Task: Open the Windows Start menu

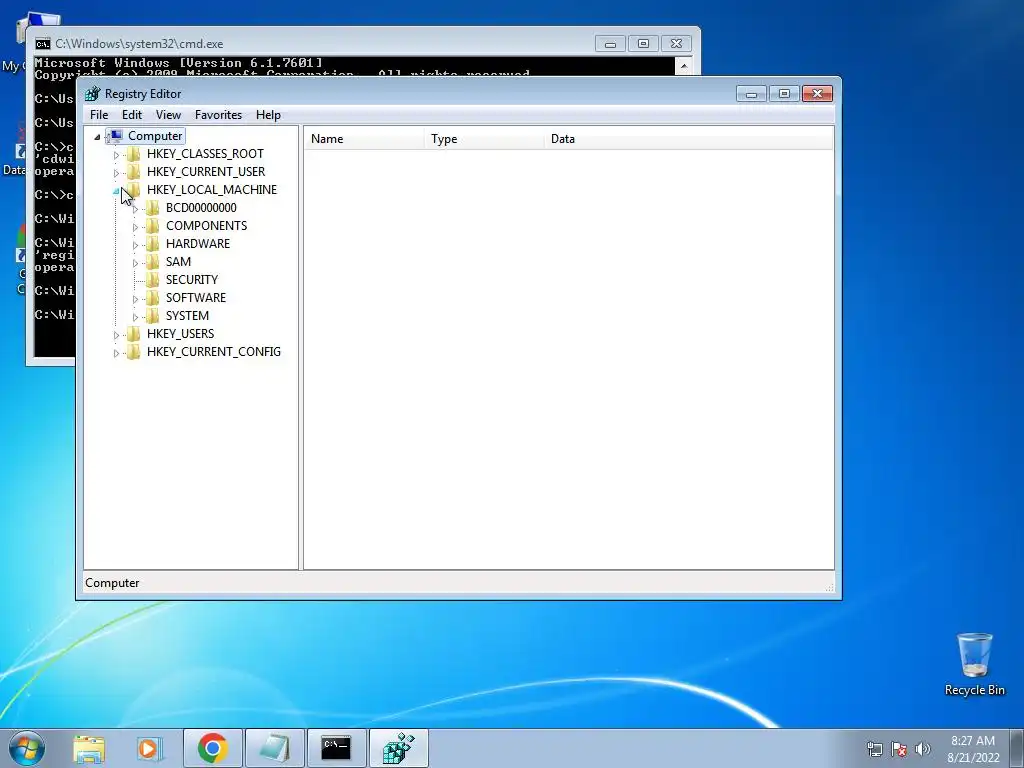Action: pos(26,748)
